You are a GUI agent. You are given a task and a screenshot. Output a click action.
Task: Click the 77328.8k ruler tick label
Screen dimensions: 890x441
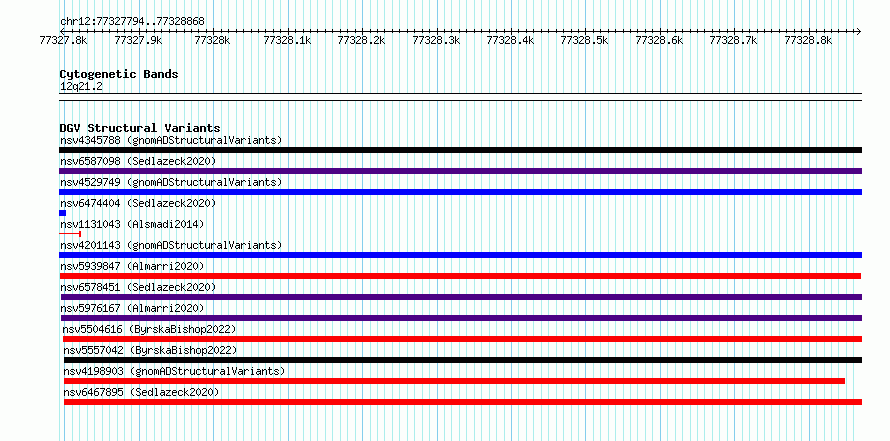808,40
